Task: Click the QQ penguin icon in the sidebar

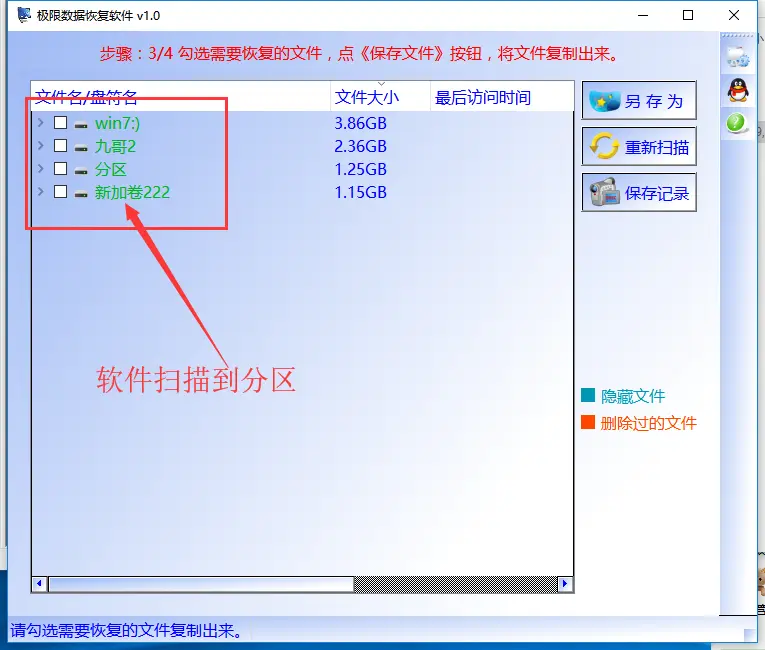Action: tap(738, 90)
